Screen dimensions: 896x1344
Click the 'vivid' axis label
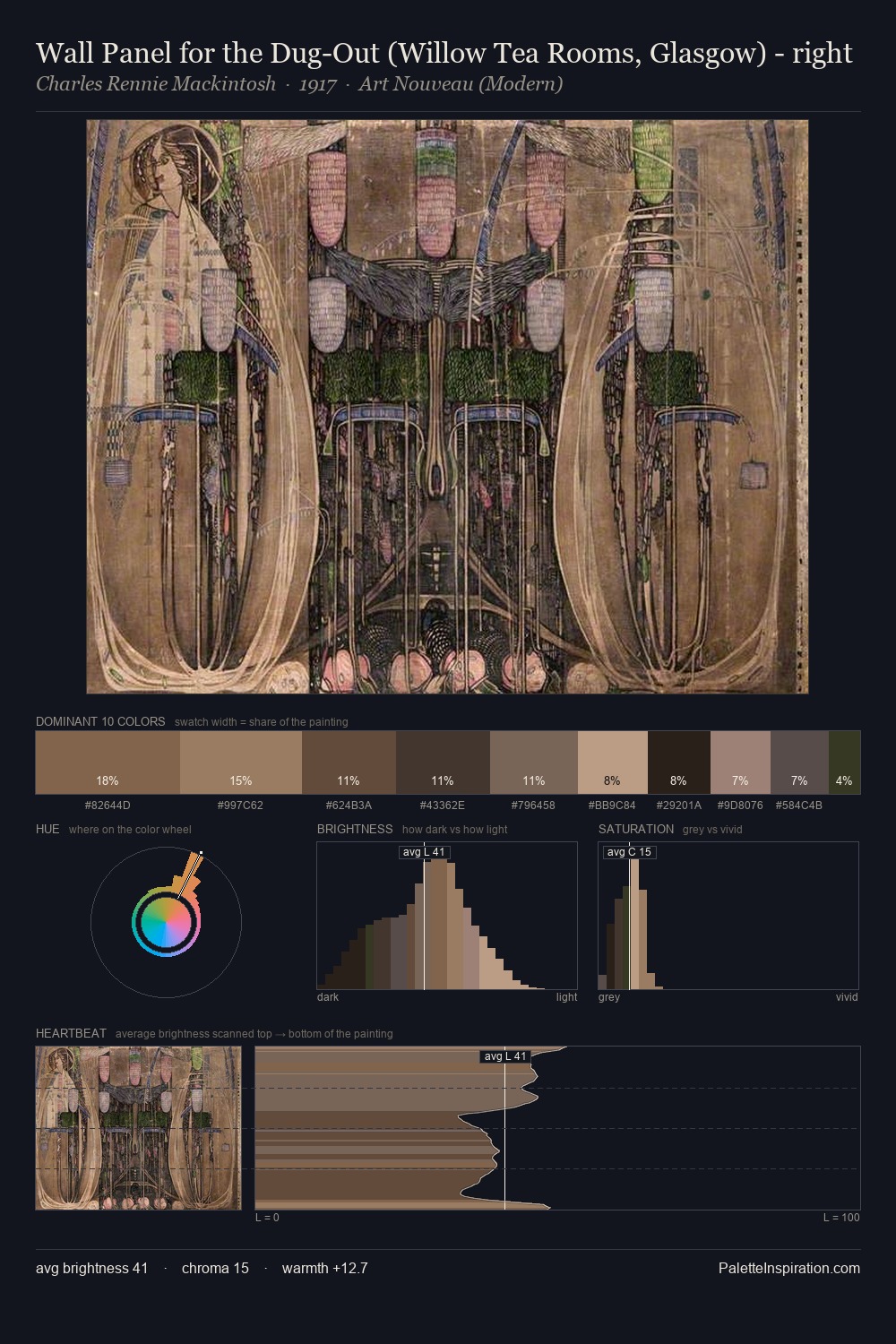tap(847, 997)
